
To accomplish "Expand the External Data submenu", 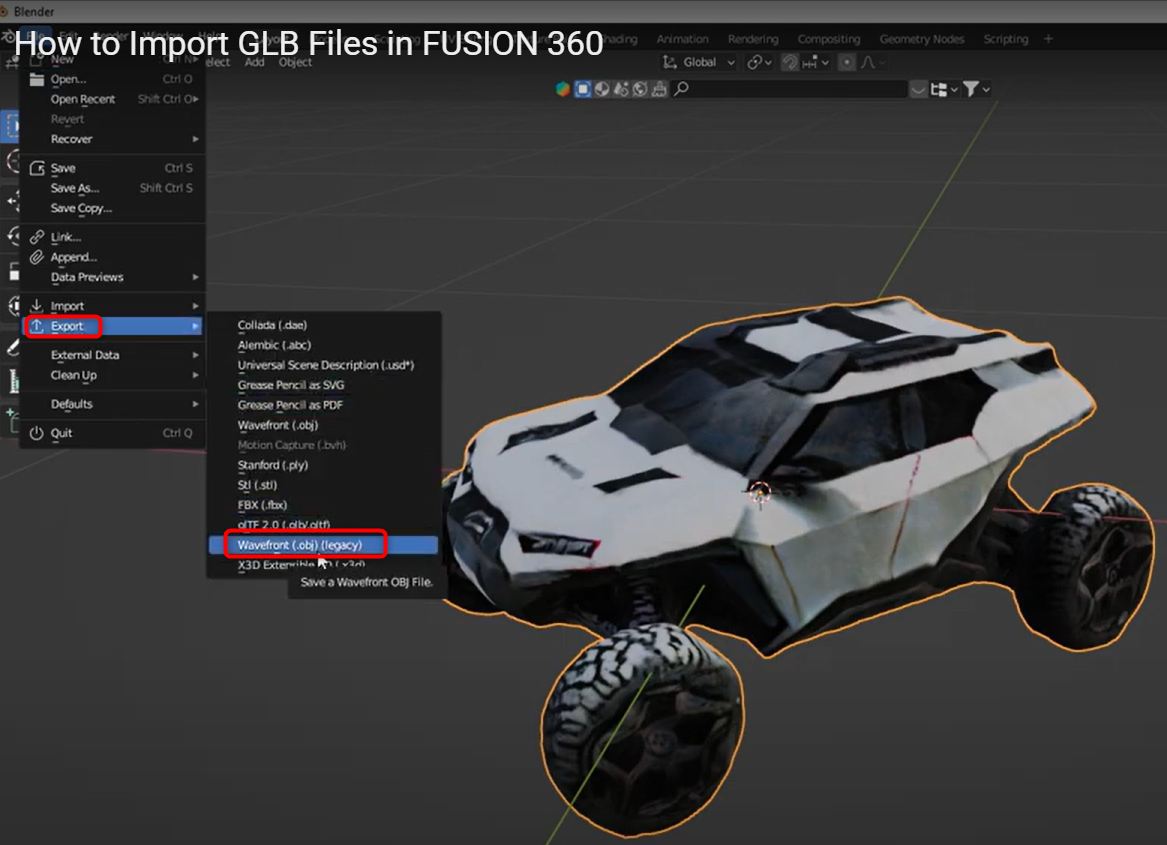I will click(x=112, y=355).
